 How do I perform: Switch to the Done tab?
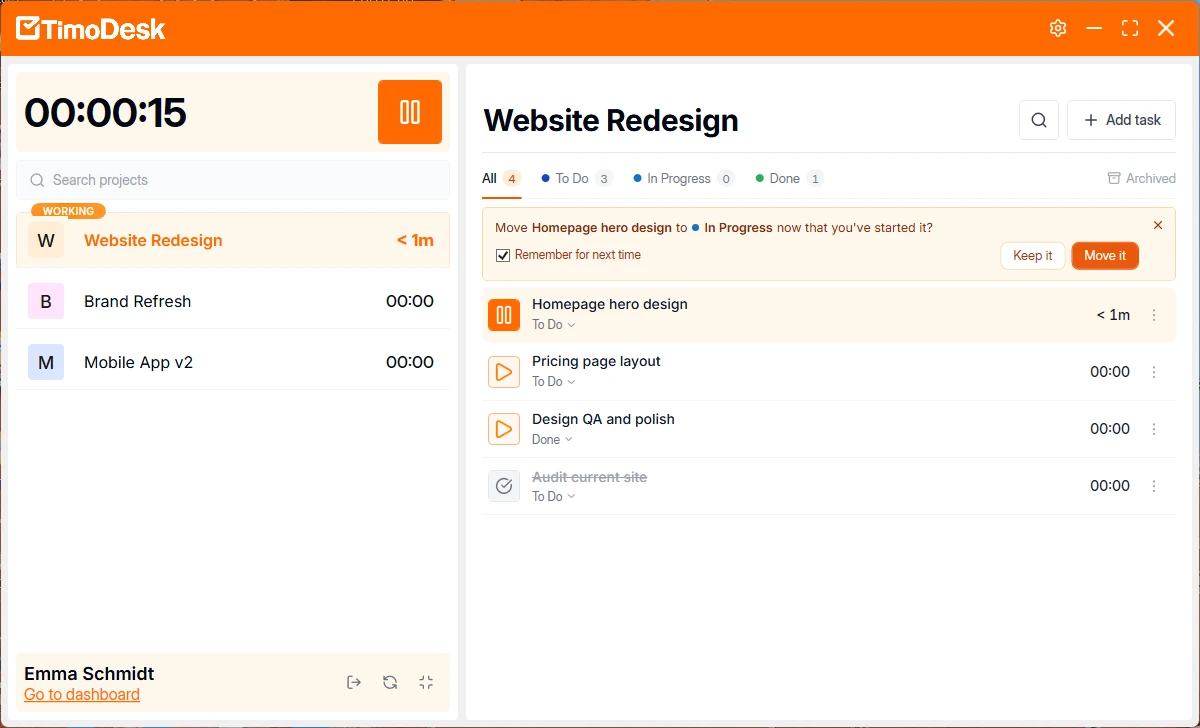click(789, 179)
